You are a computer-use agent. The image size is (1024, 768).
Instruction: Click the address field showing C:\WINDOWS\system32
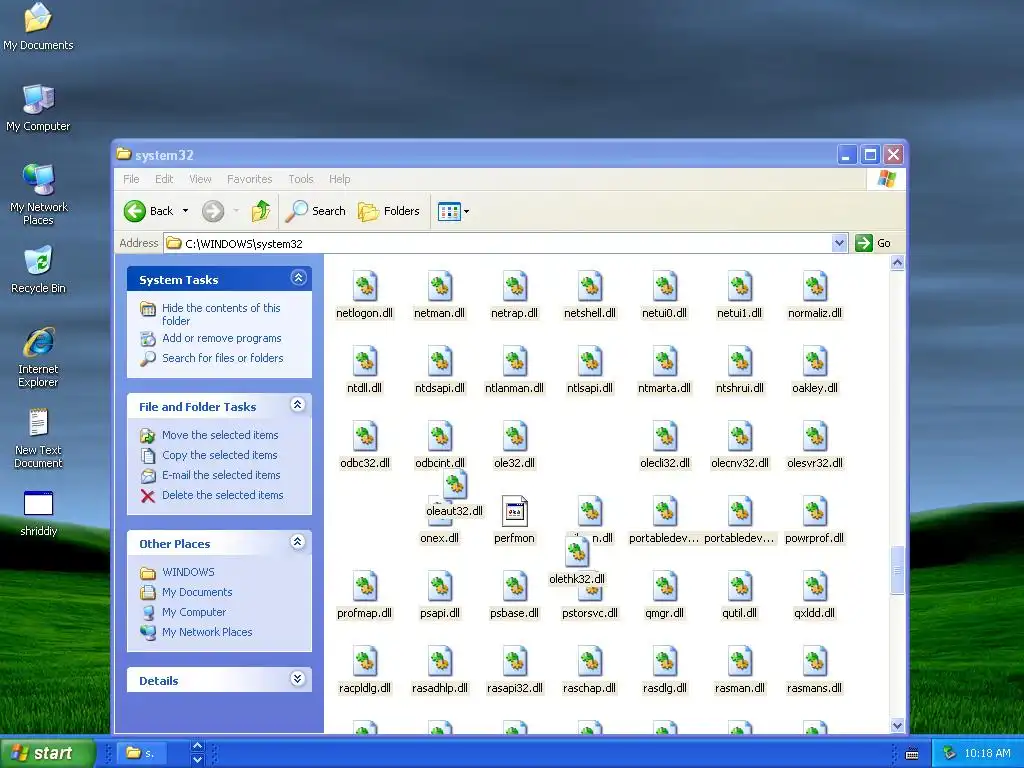[x=498, y=244]
